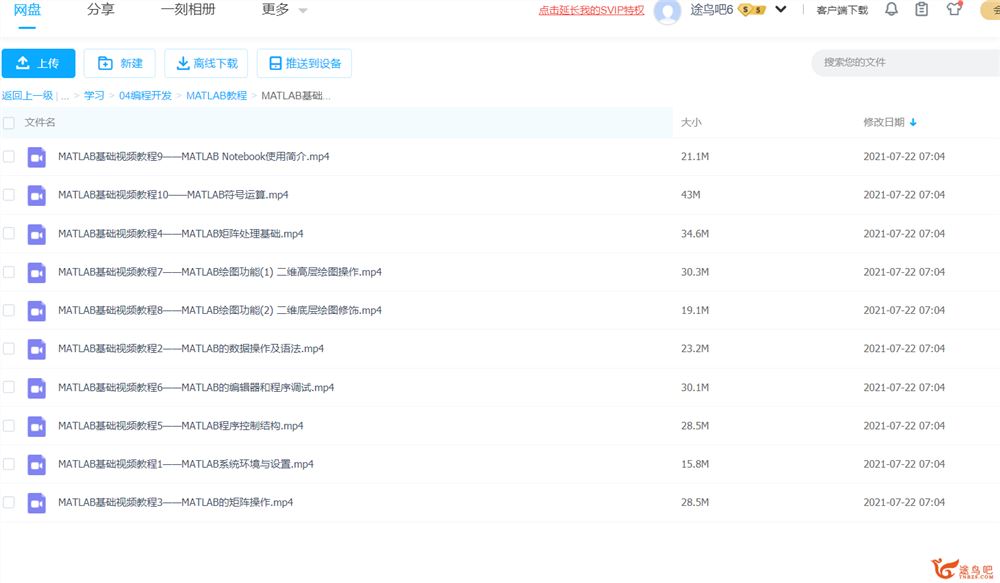Check the box for MATLAB矩阵处理基础.mp4
Image resolution: width=1000 pixels, height=583 pixels.
(9, 233)
